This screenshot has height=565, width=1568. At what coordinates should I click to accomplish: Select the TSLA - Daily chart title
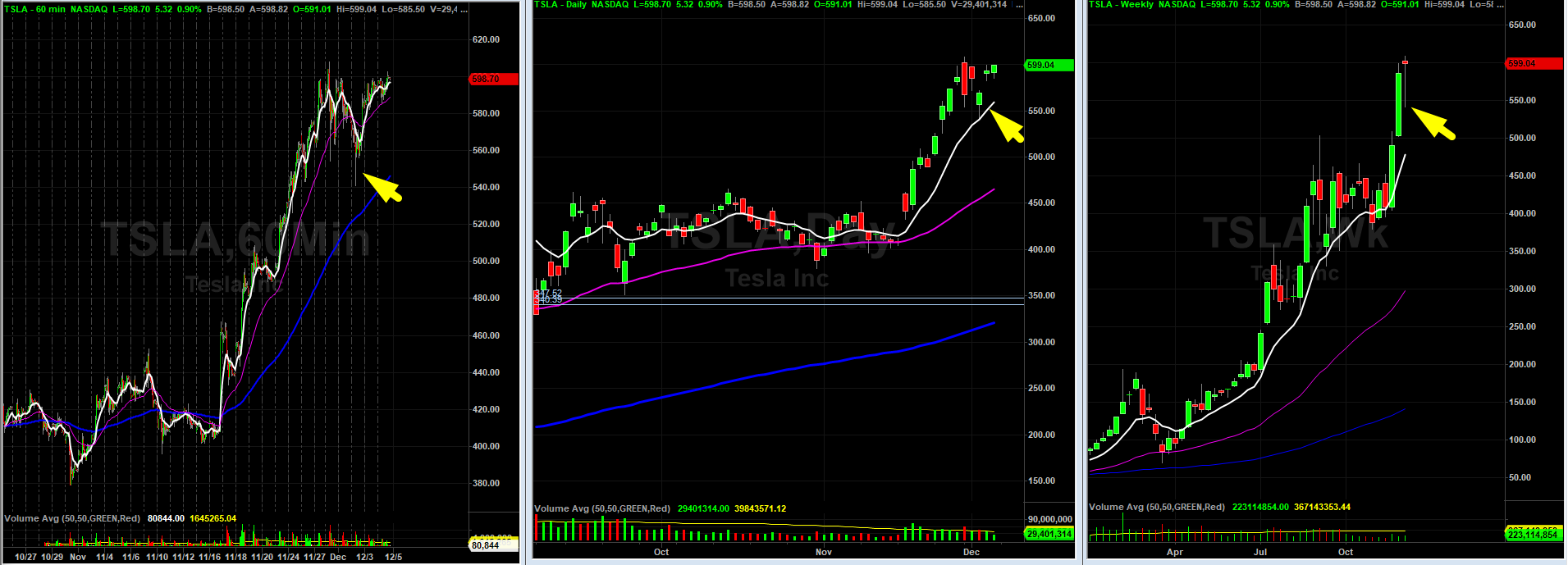point(560,5)
